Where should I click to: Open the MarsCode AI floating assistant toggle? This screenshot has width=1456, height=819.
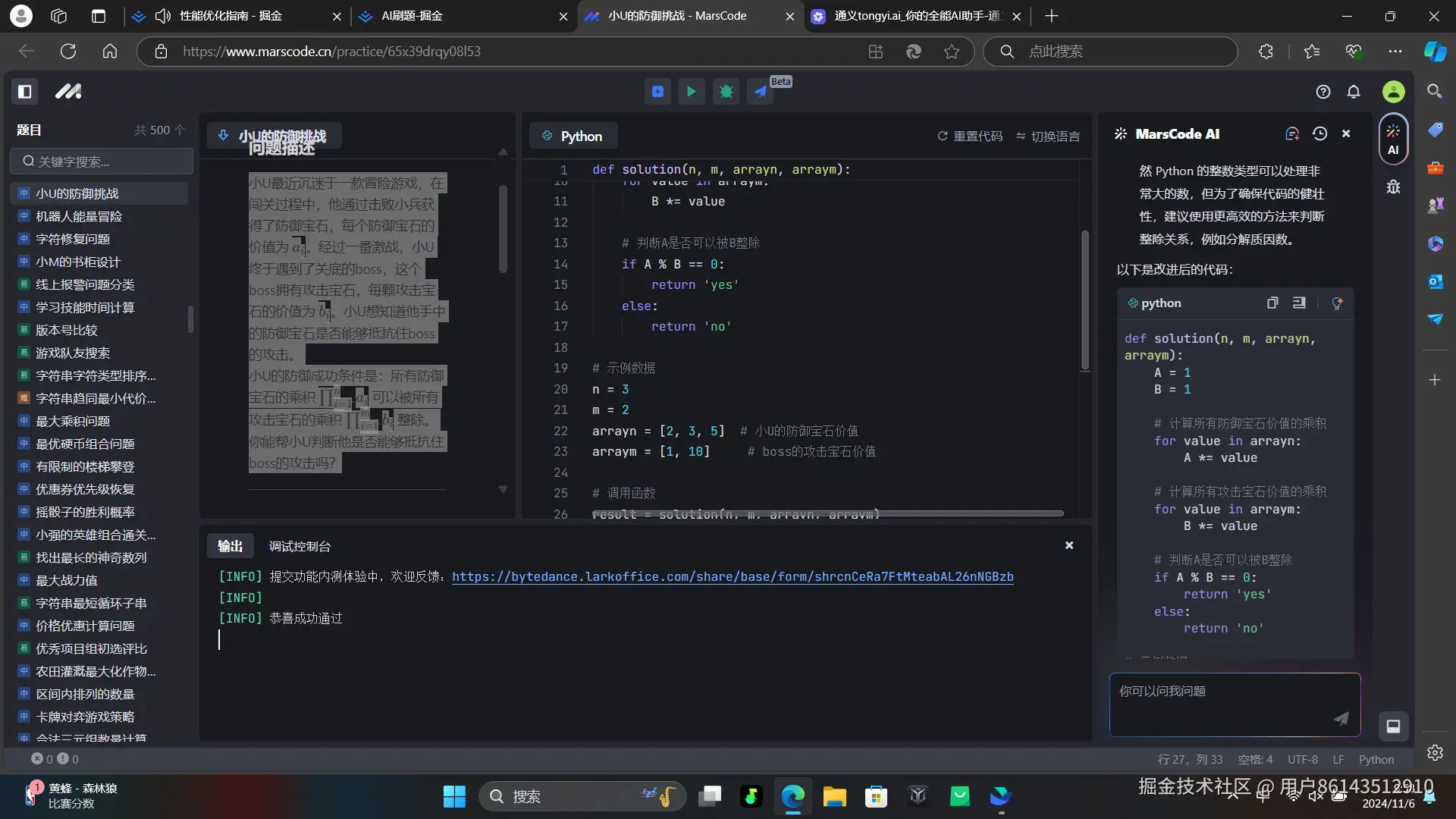pyautogui.click(x=1393, y=139)
